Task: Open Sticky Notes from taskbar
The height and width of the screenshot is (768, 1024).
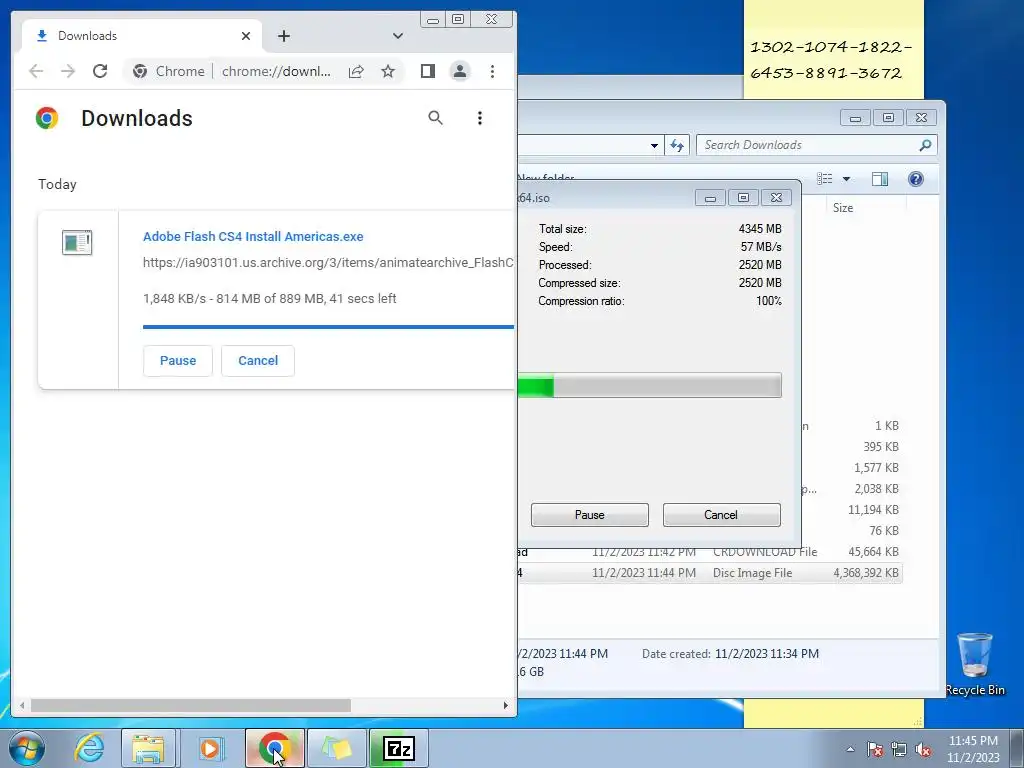Action: (336, 748)
